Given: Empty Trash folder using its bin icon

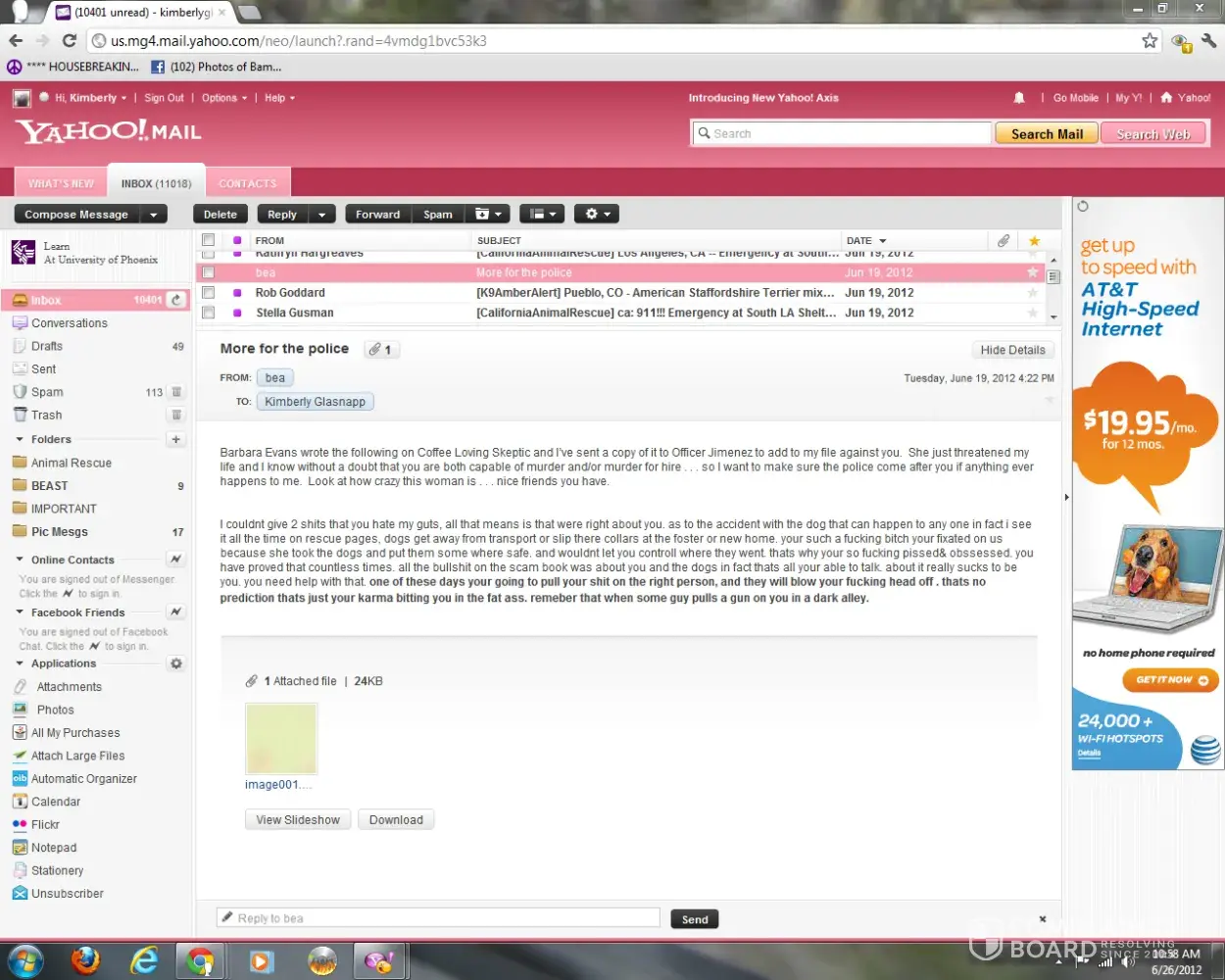Looking at the screenshot, I should click(x=176, y=415).
